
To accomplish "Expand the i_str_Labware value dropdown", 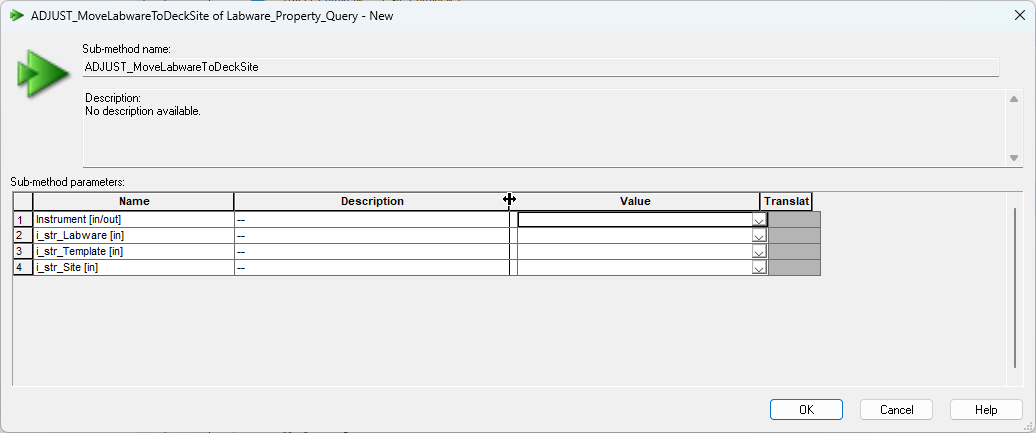I will coord(759,236).
